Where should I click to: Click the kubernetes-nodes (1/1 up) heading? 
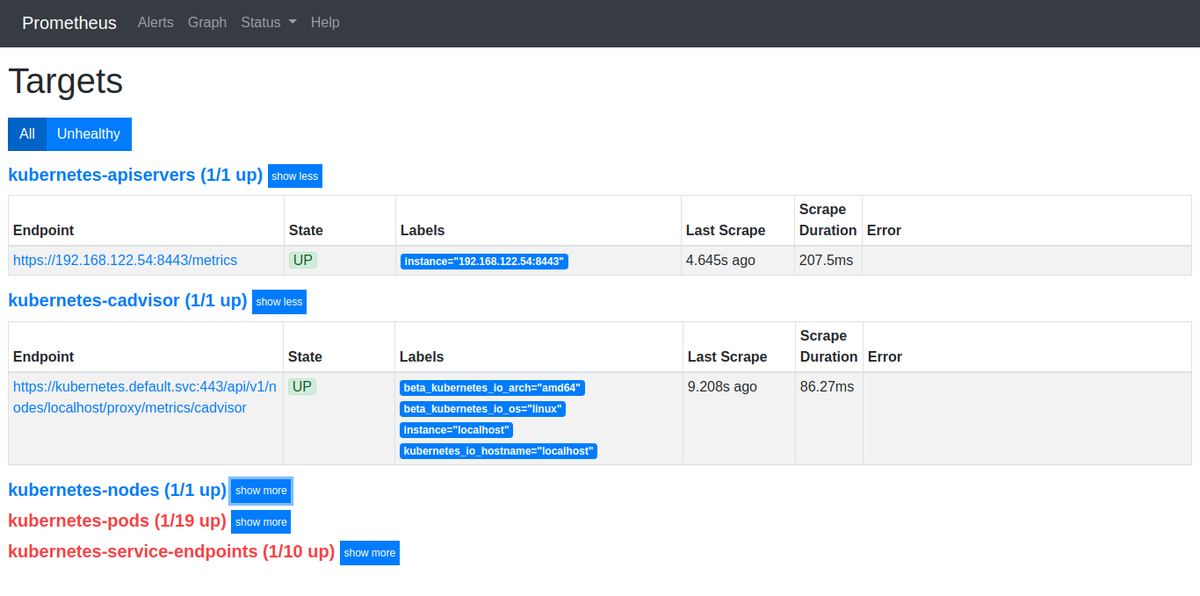coord(117,490)
